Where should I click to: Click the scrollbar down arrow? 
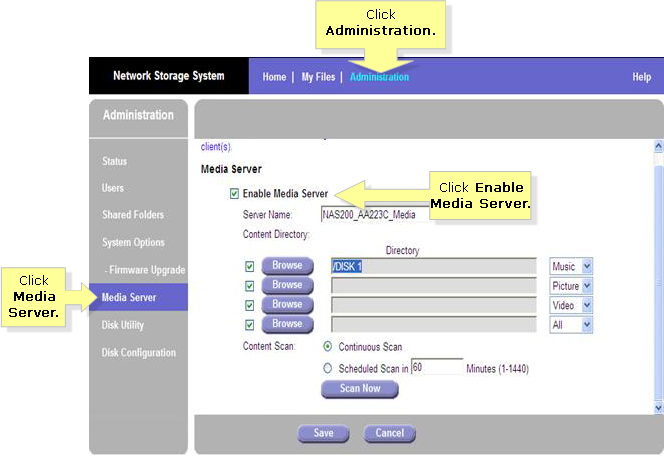(658, 408)
